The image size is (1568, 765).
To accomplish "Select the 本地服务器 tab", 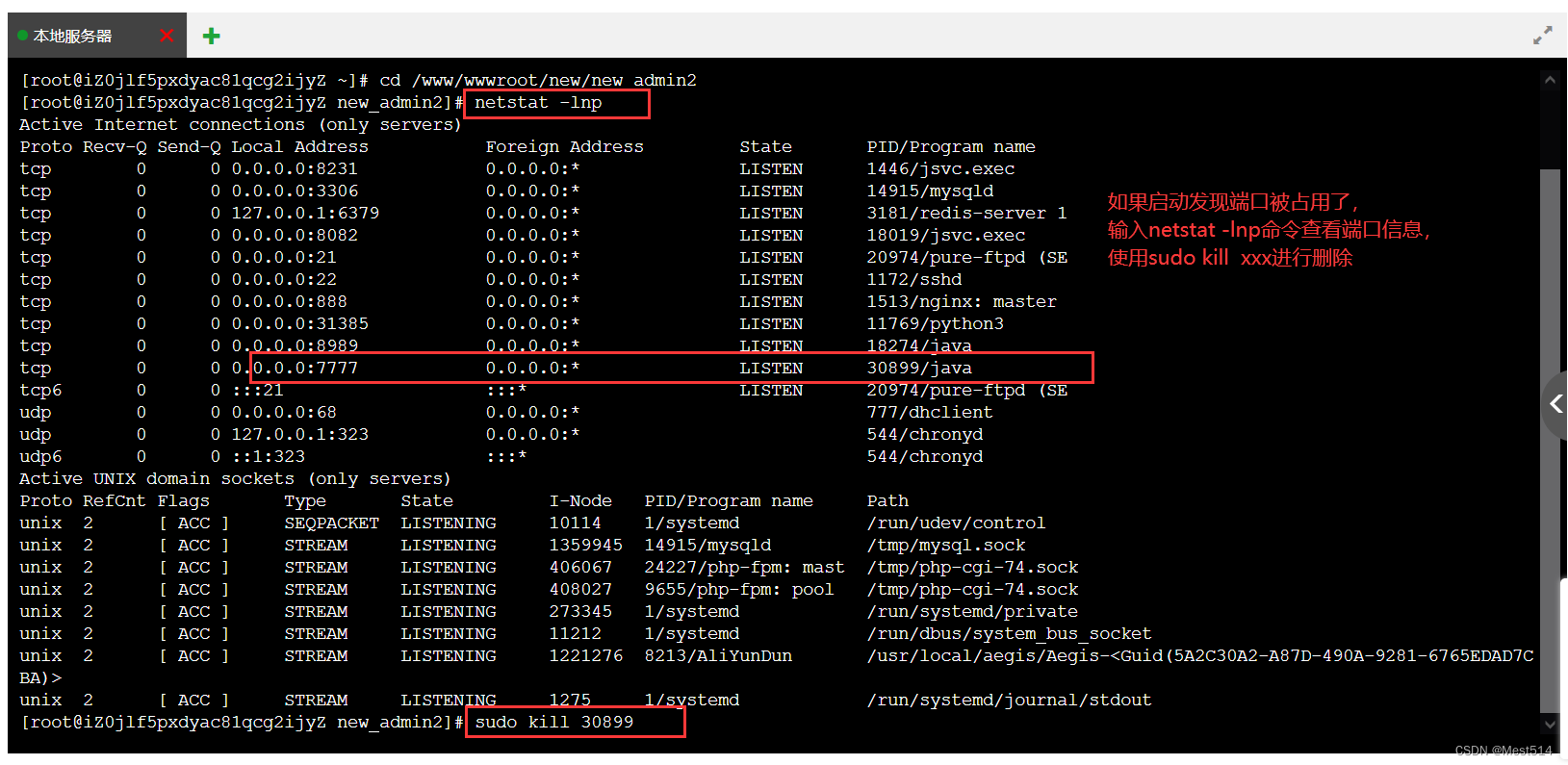I will pyautogui.click(x=73, y=36).
